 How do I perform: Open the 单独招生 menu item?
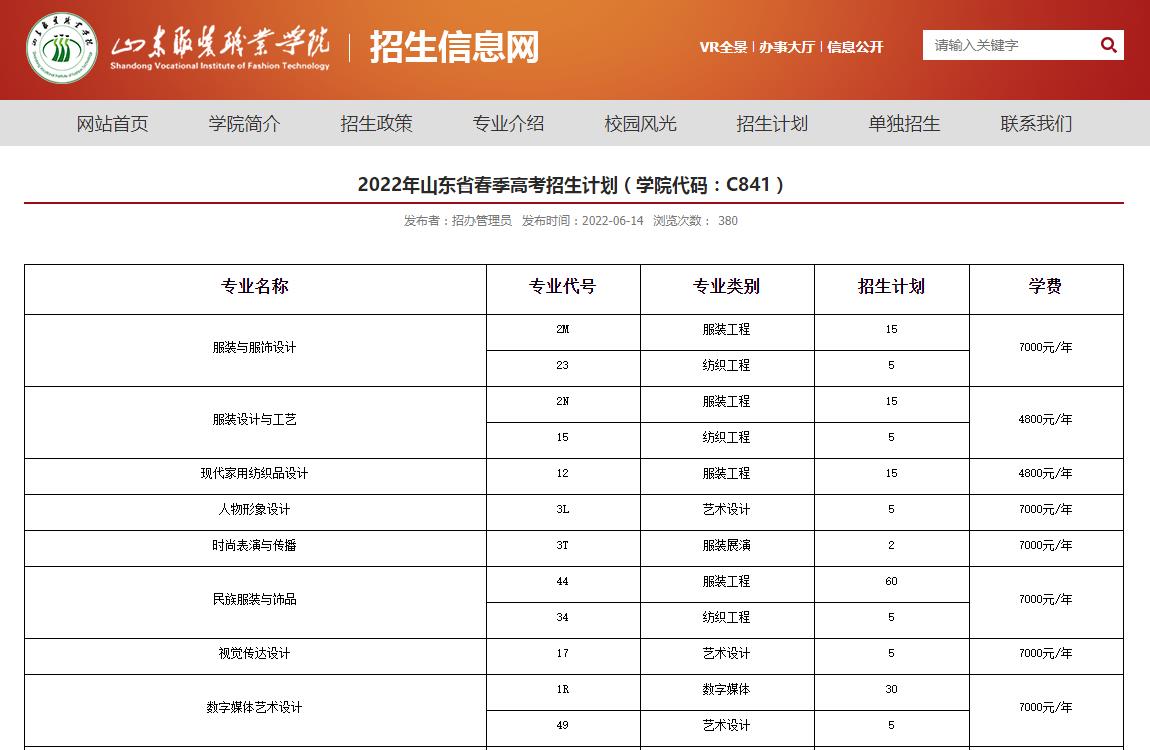pos(904,123)
